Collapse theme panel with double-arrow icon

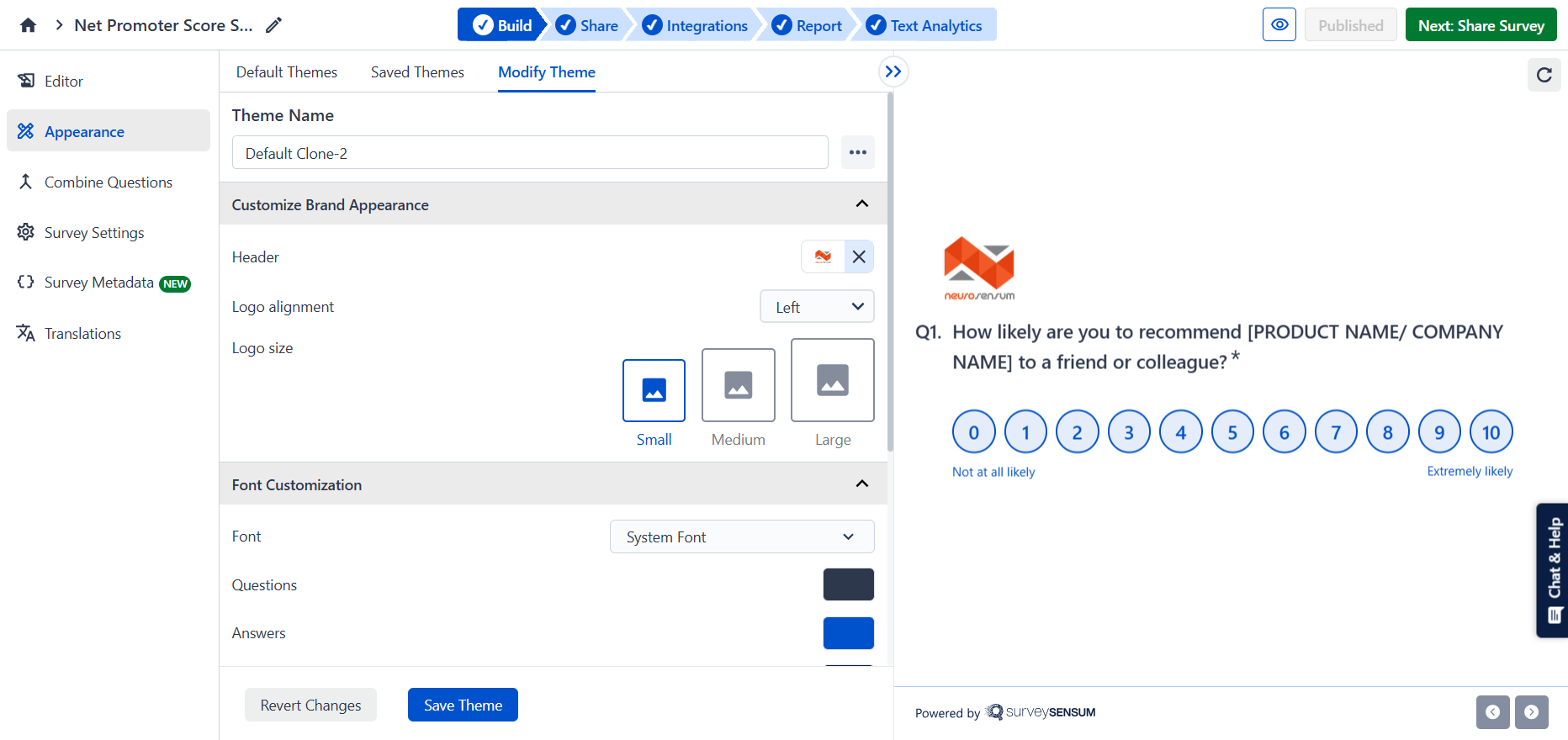pyautogui.click(x=893, y=71)
